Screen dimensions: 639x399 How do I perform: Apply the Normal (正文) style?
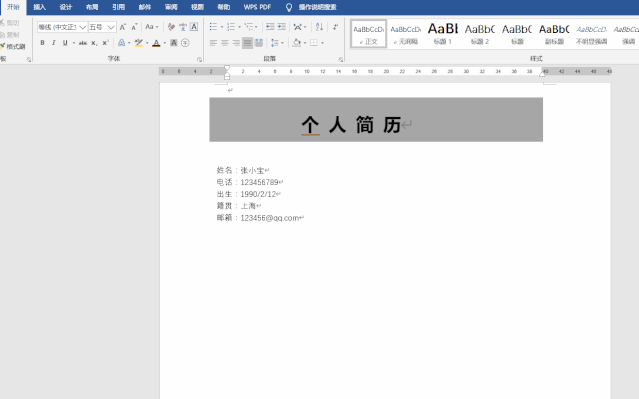(368, 34)
